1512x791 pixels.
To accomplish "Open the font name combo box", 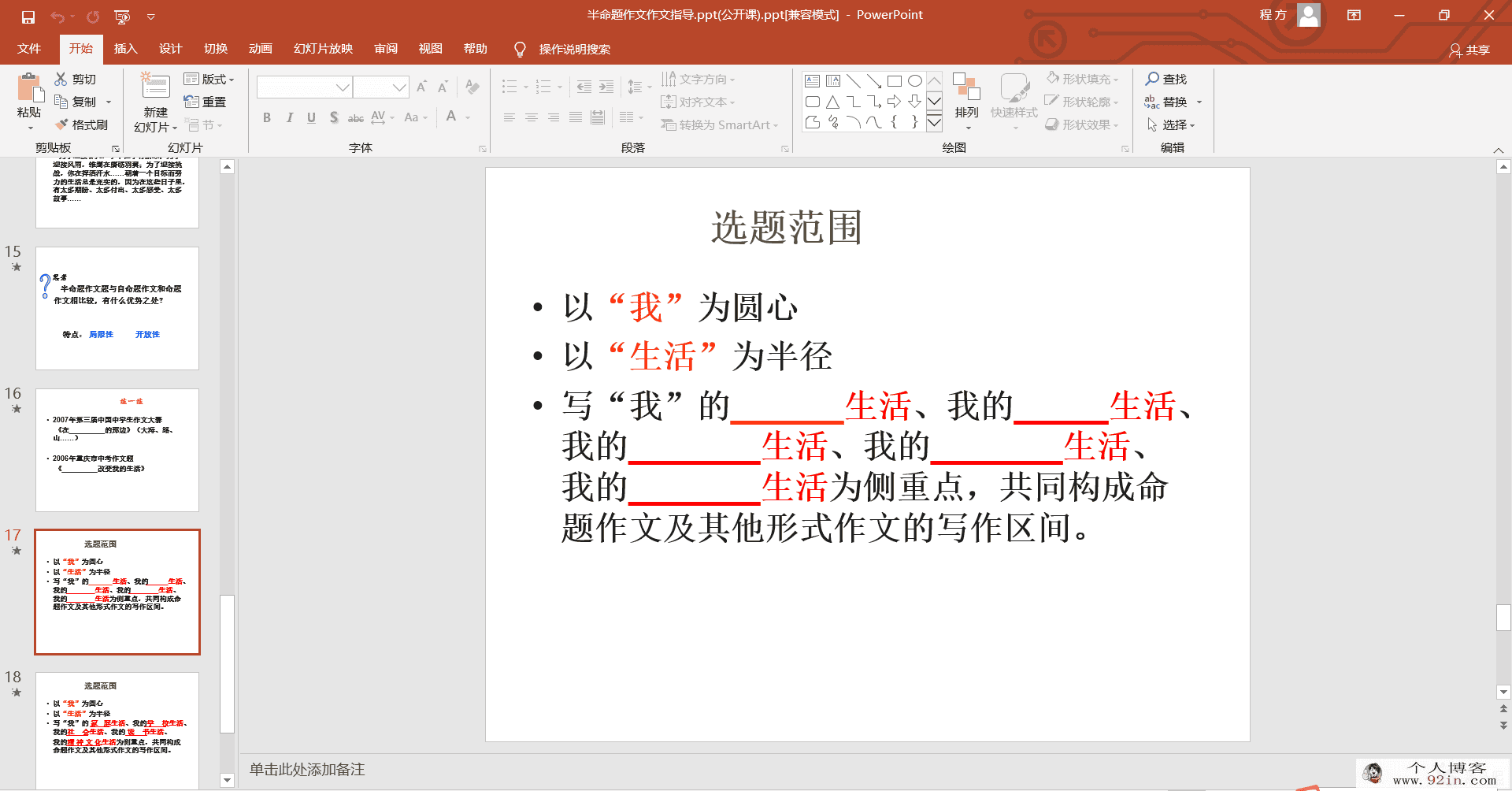I will [304, 87].
